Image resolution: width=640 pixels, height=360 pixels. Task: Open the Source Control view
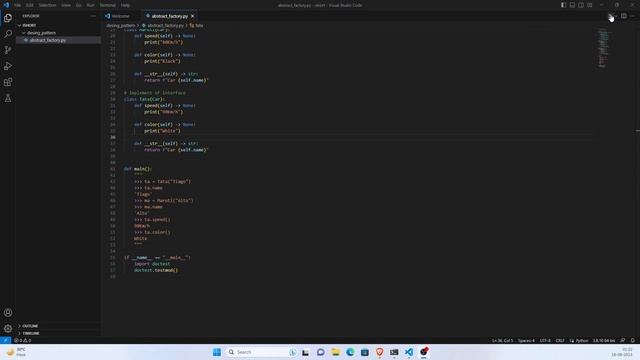click(x=8, y=50)
